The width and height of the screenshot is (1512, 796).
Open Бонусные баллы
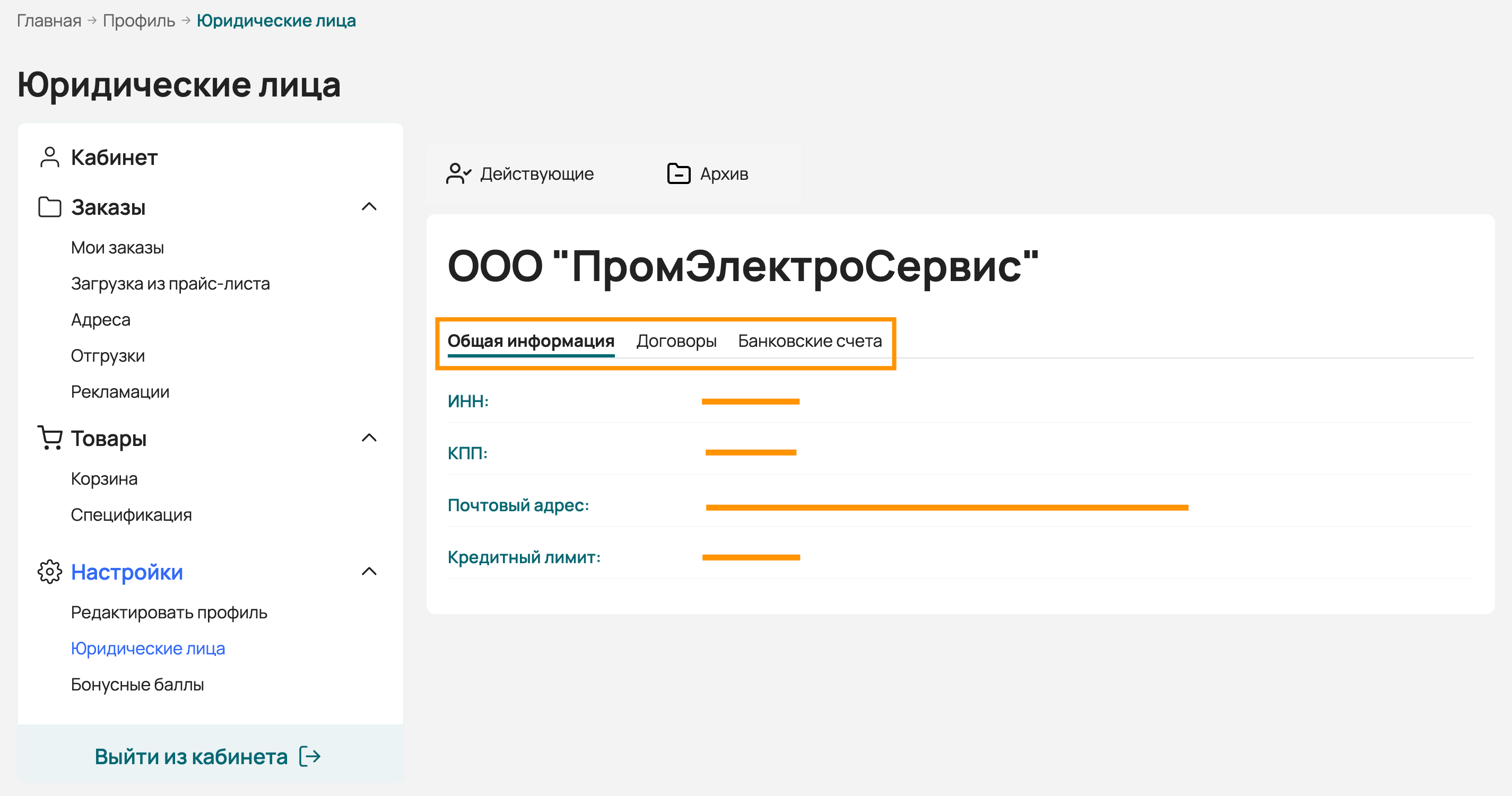[x=137, y=685]
